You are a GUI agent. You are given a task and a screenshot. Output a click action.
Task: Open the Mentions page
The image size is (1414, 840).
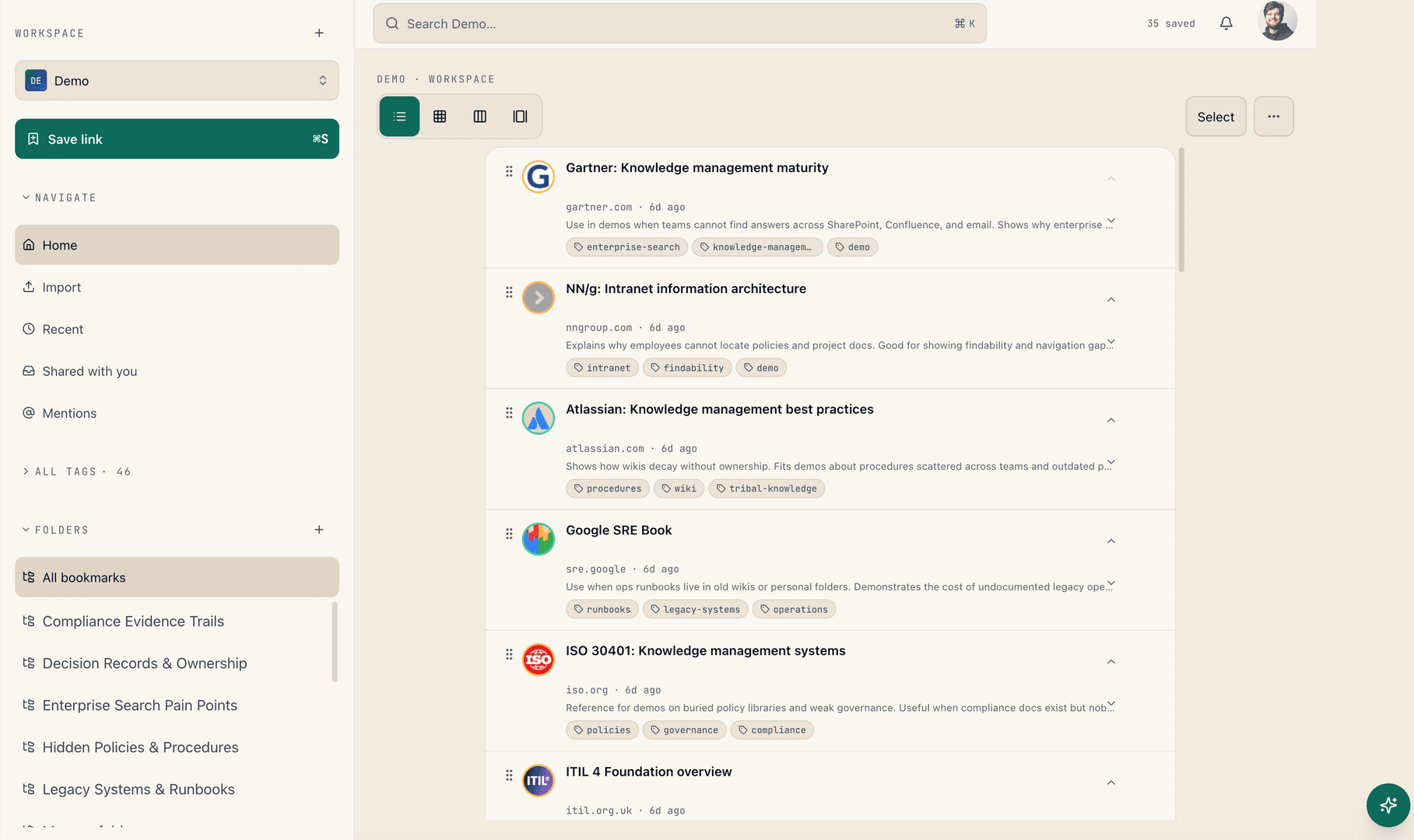click(177, 413)
